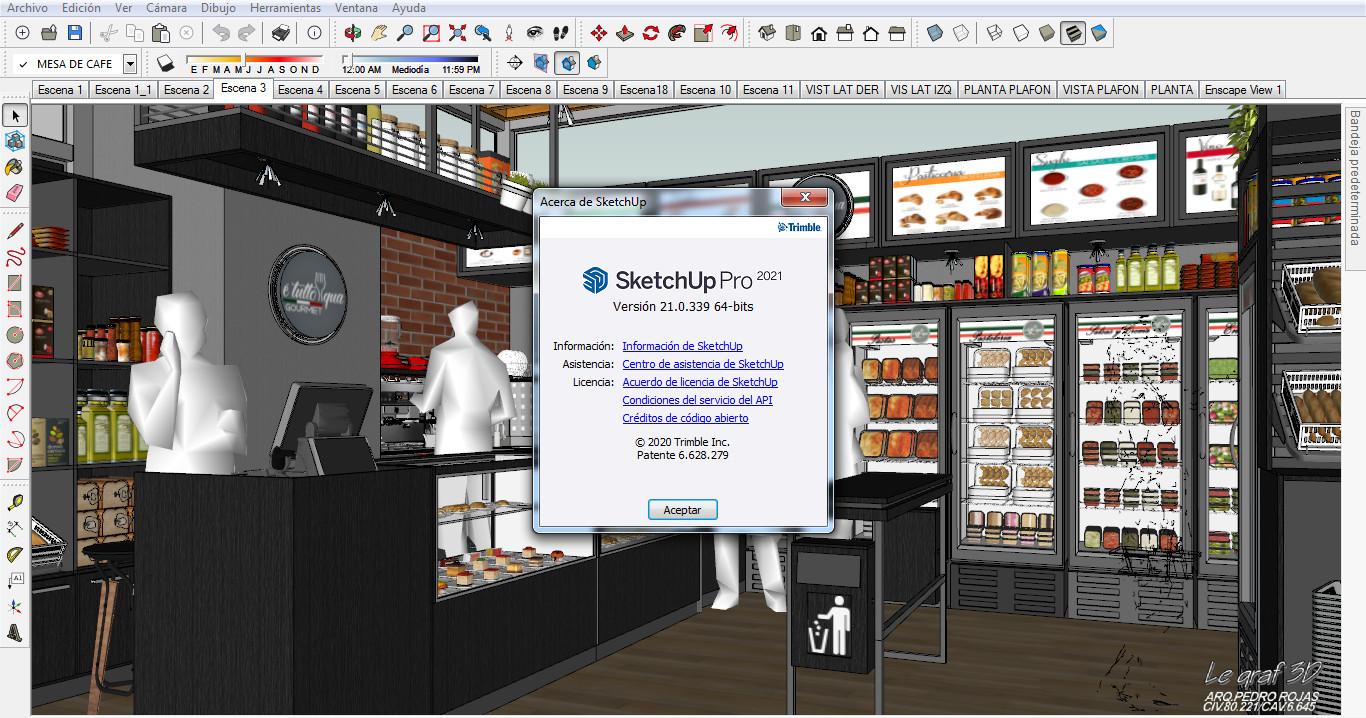Screen dimensions: 1366x718
Task: Open the Cámara menu
Action: 166,8
